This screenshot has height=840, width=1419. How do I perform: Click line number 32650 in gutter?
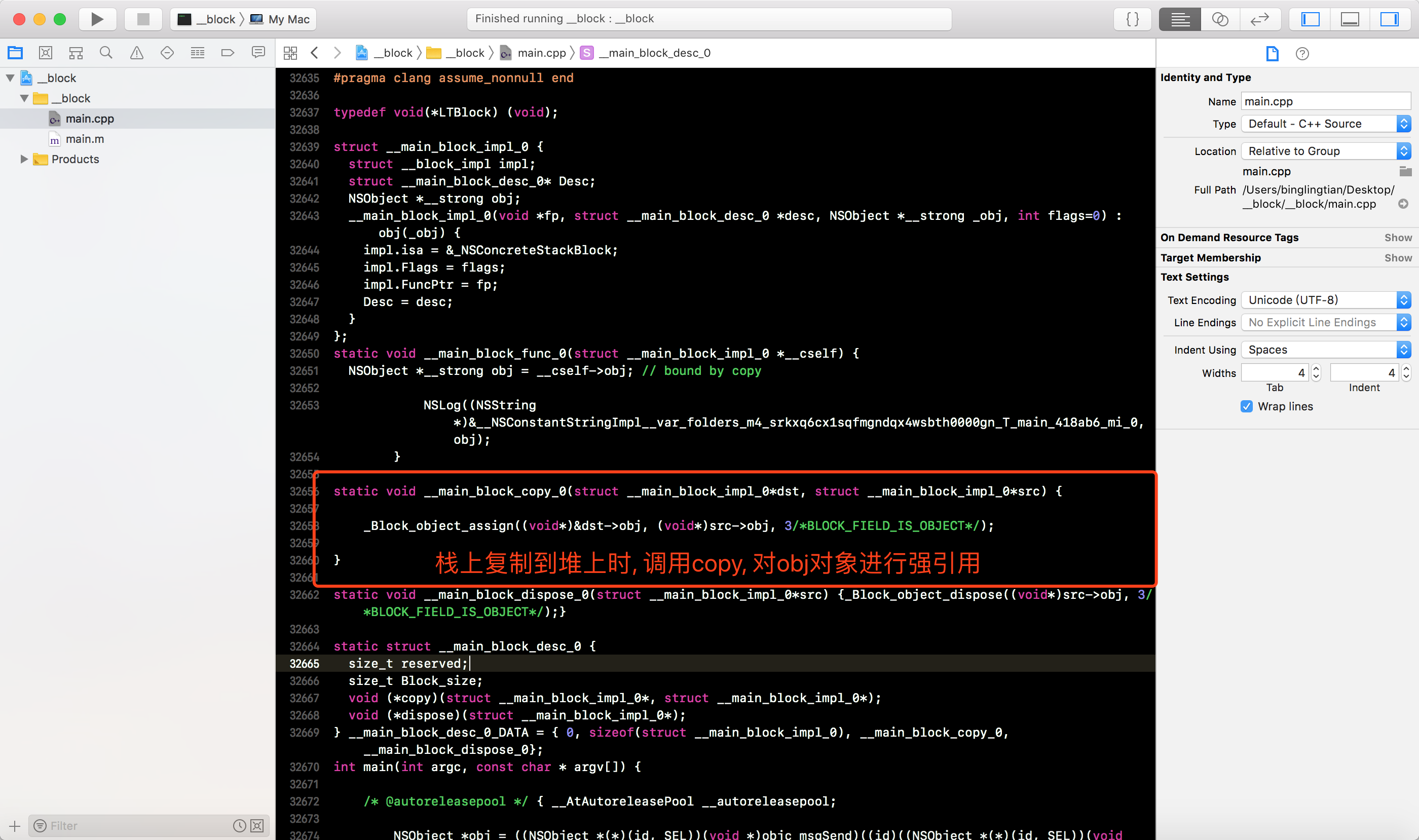point(304,354)
